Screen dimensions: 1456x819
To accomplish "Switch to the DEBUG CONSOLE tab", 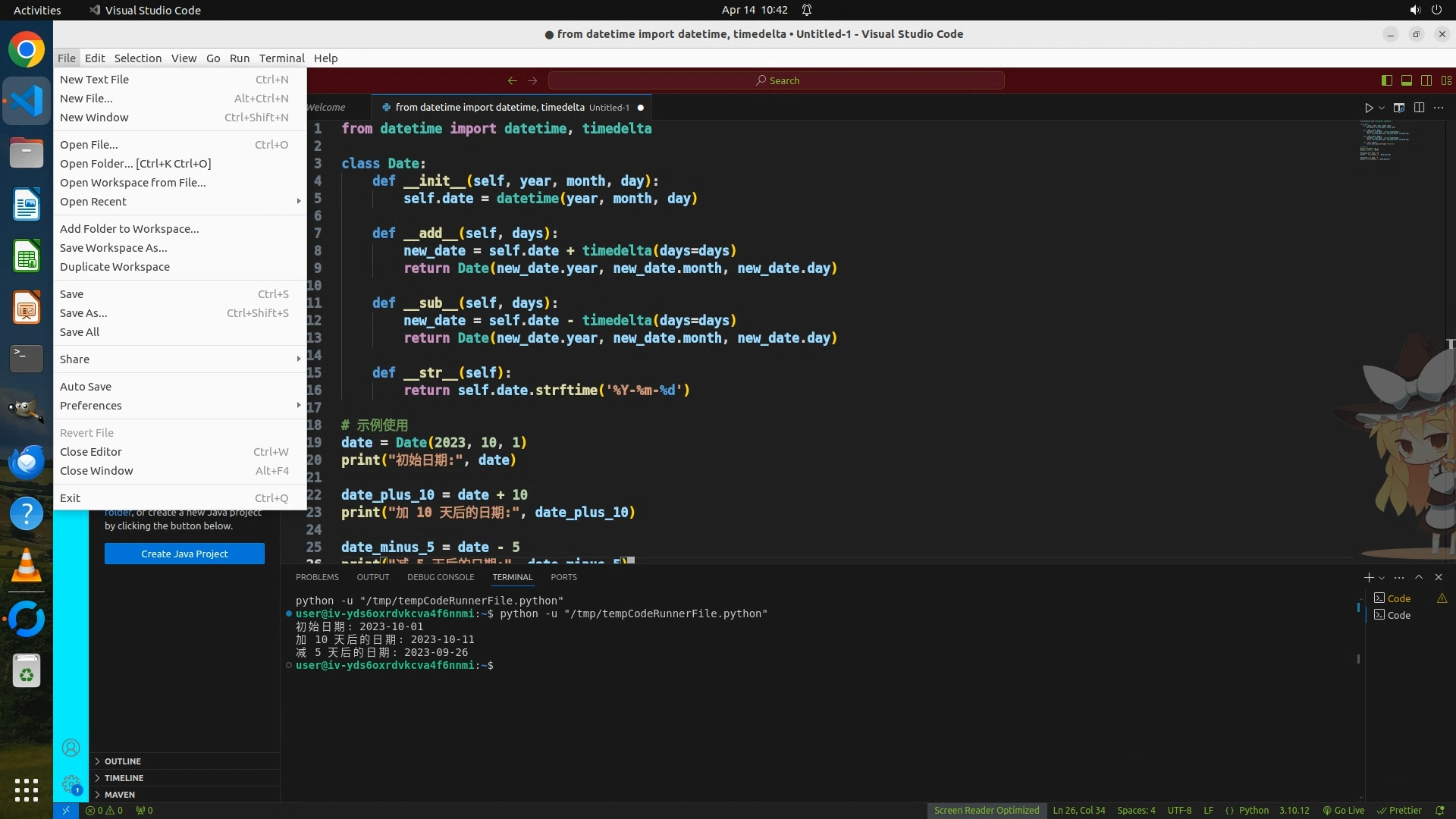I will (x=440, y=577).
